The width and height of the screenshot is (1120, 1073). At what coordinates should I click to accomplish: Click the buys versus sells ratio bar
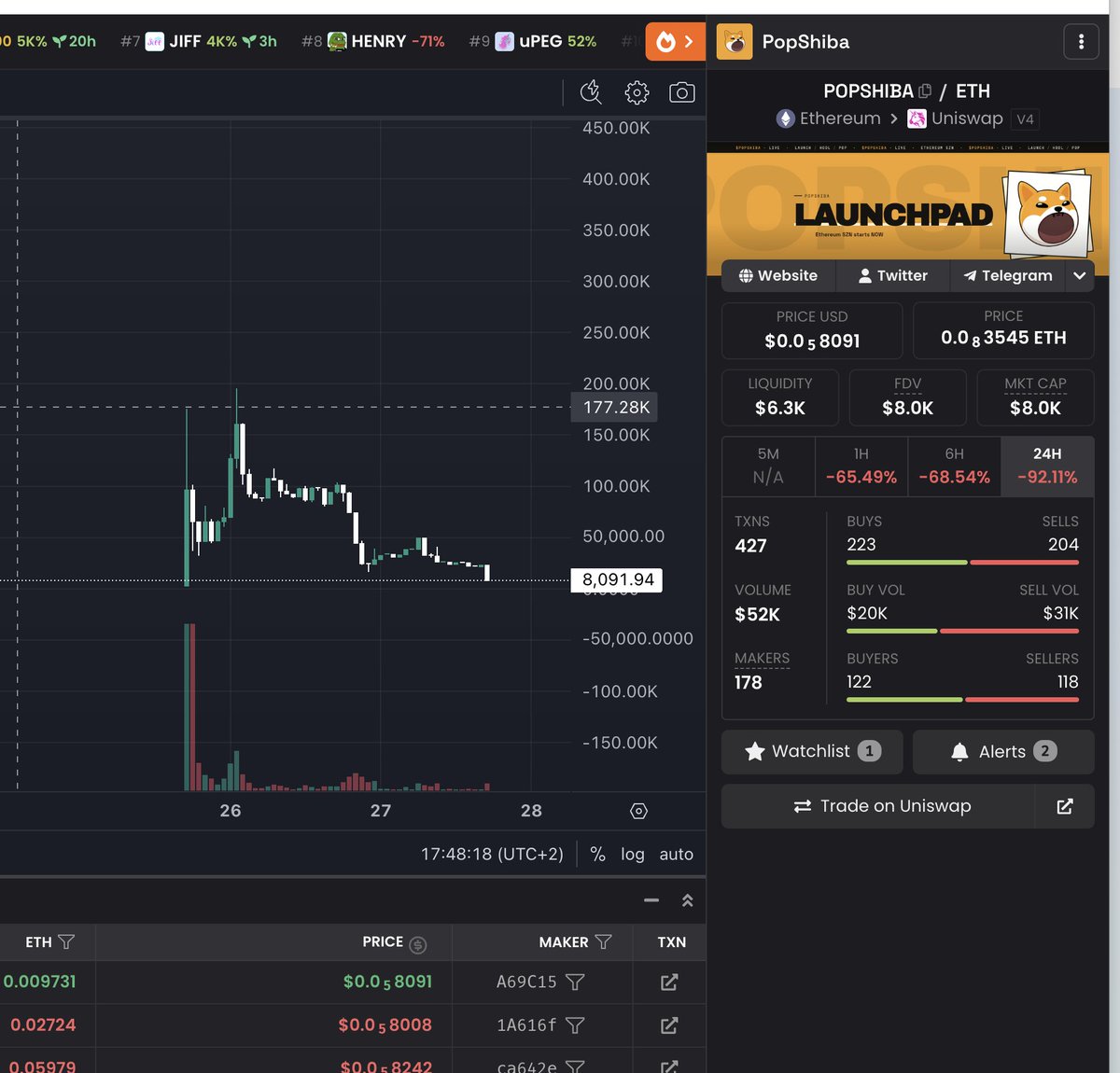coord(962,563)
